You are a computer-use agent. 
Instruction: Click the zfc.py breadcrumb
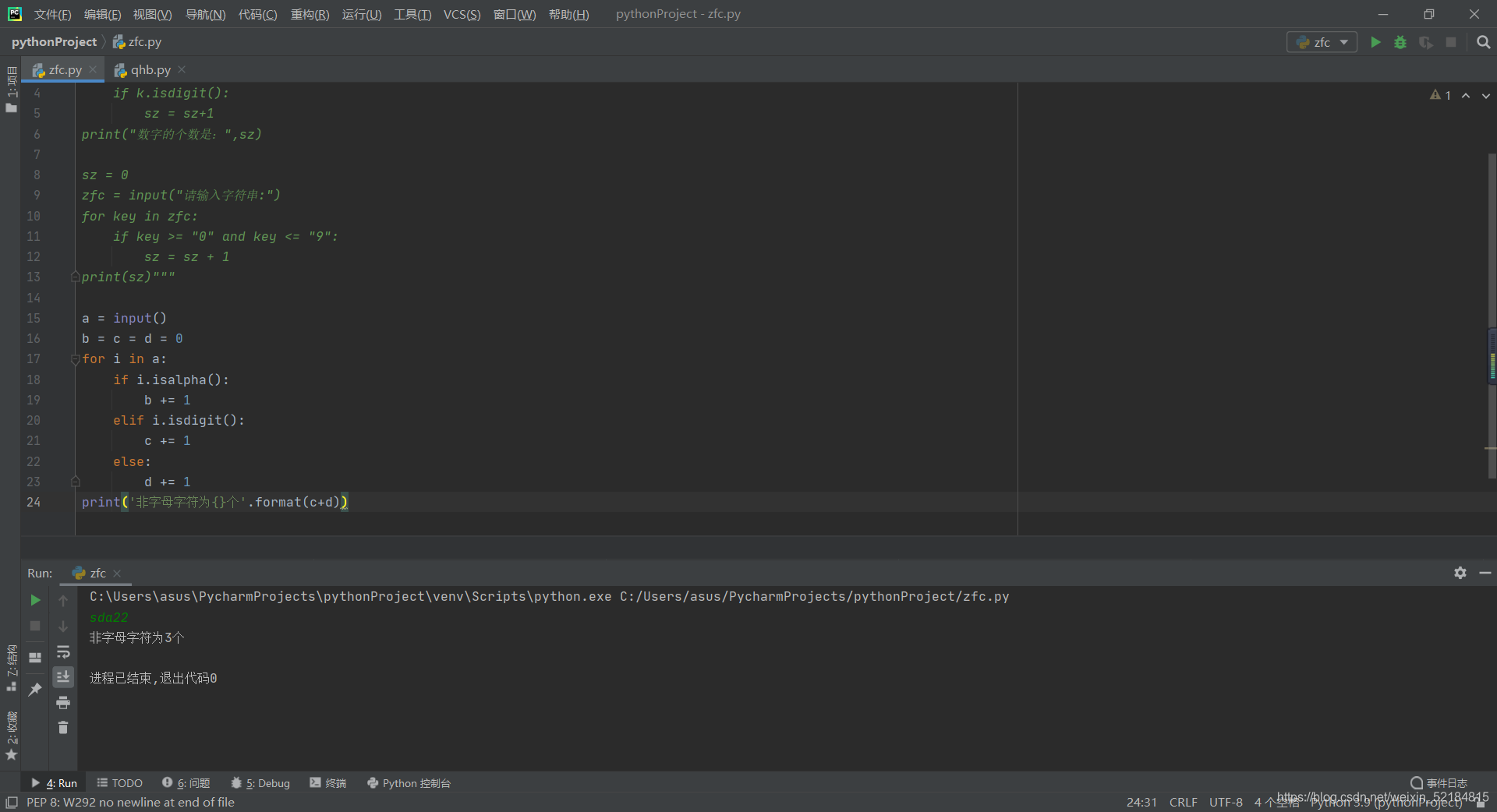pyautogui.click(x=137, y=42)
